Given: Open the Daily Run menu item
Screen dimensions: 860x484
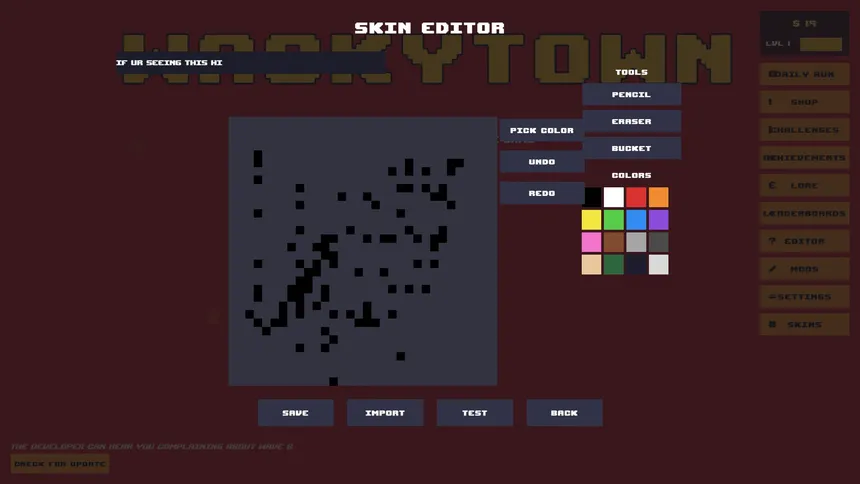Looking at the screenshot, I should coord(805,74).
